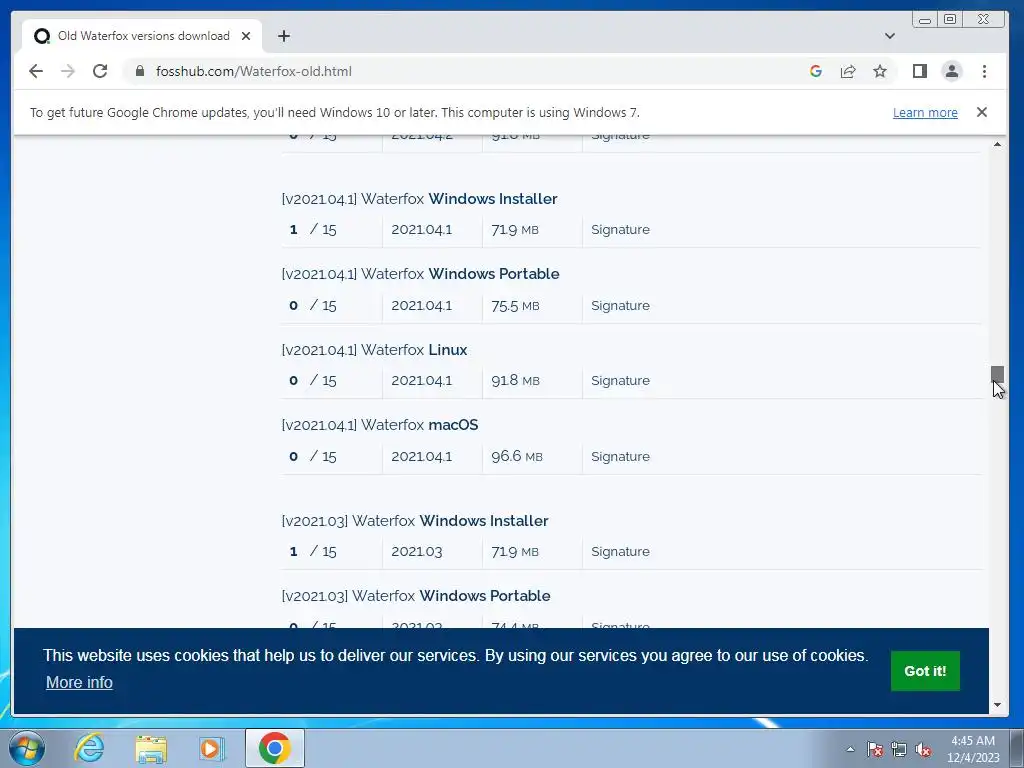Open Chrome three-dot menu
The height and width of the screenshot is (768, 1024).
984,71
